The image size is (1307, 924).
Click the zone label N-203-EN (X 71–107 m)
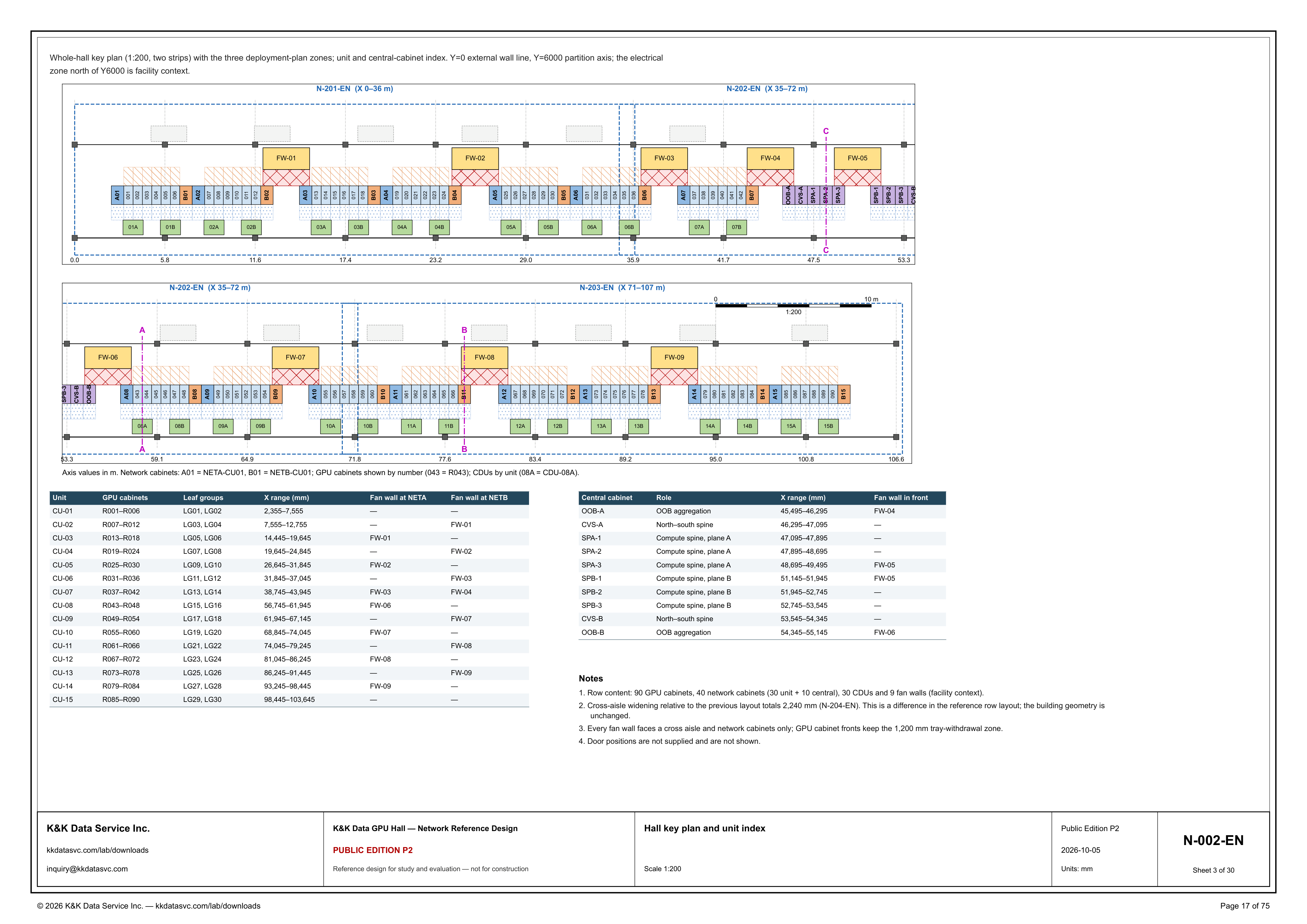(x=622, y=288)
